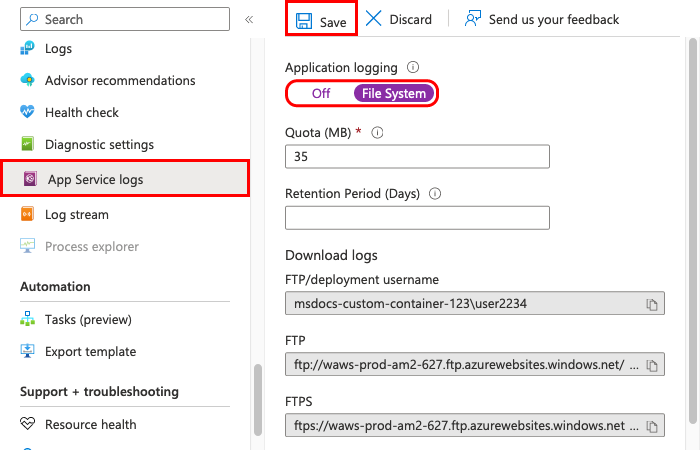Viewport: 700px width, 450px height.
Task: Open Diagnostic settings page
Action: pyautogui.click(x=99, y=144)
